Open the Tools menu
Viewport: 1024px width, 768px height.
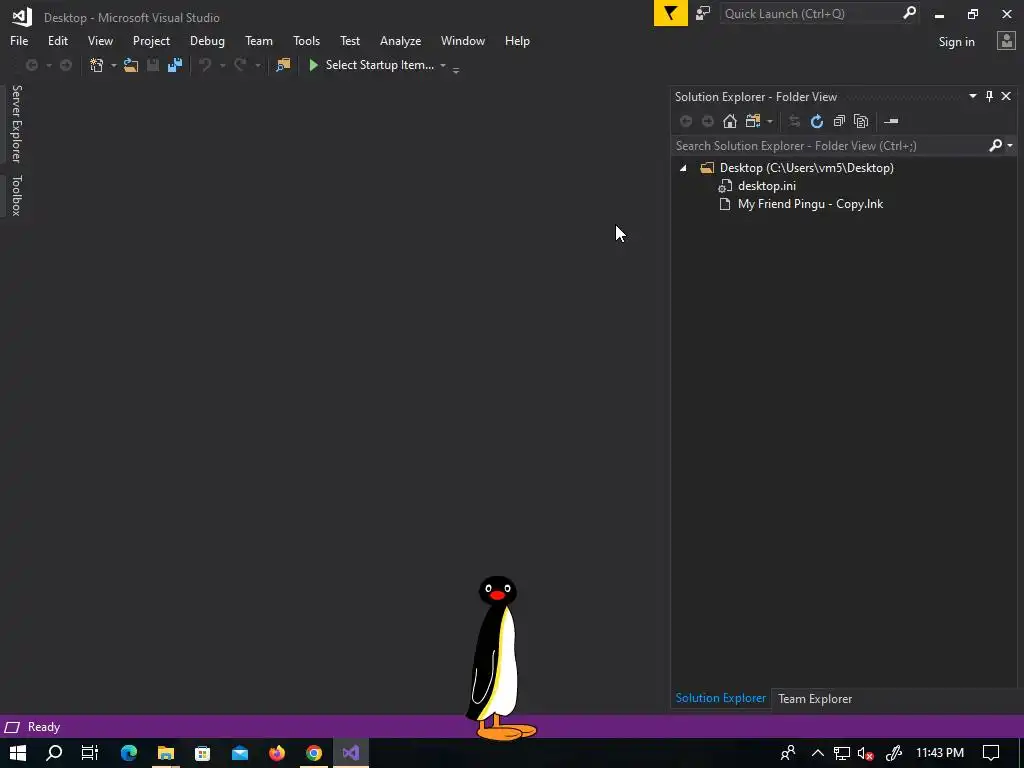(x=306, y=40)
